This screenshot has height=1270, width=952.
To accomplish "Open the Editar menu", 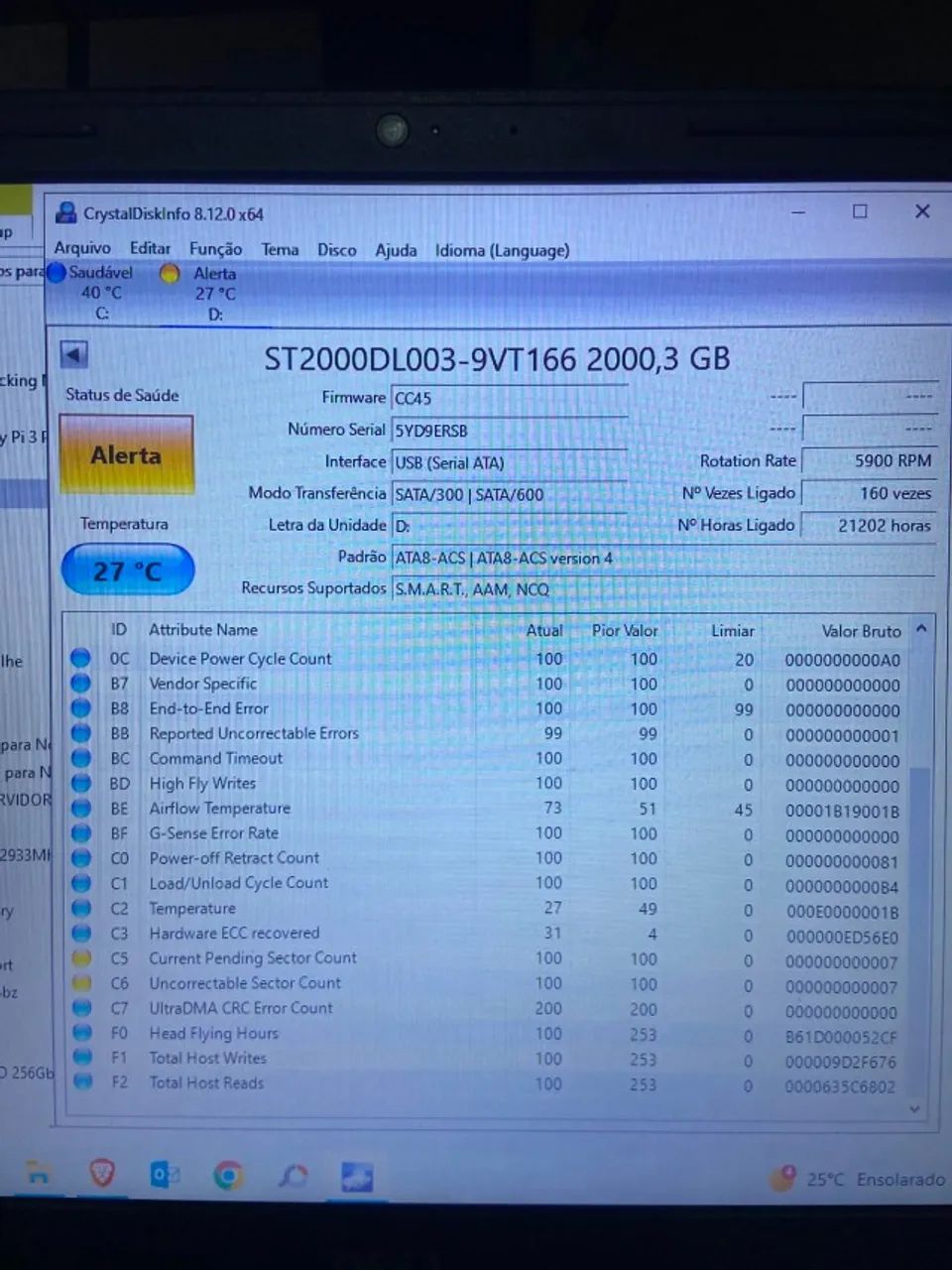I will click(150, 248).
